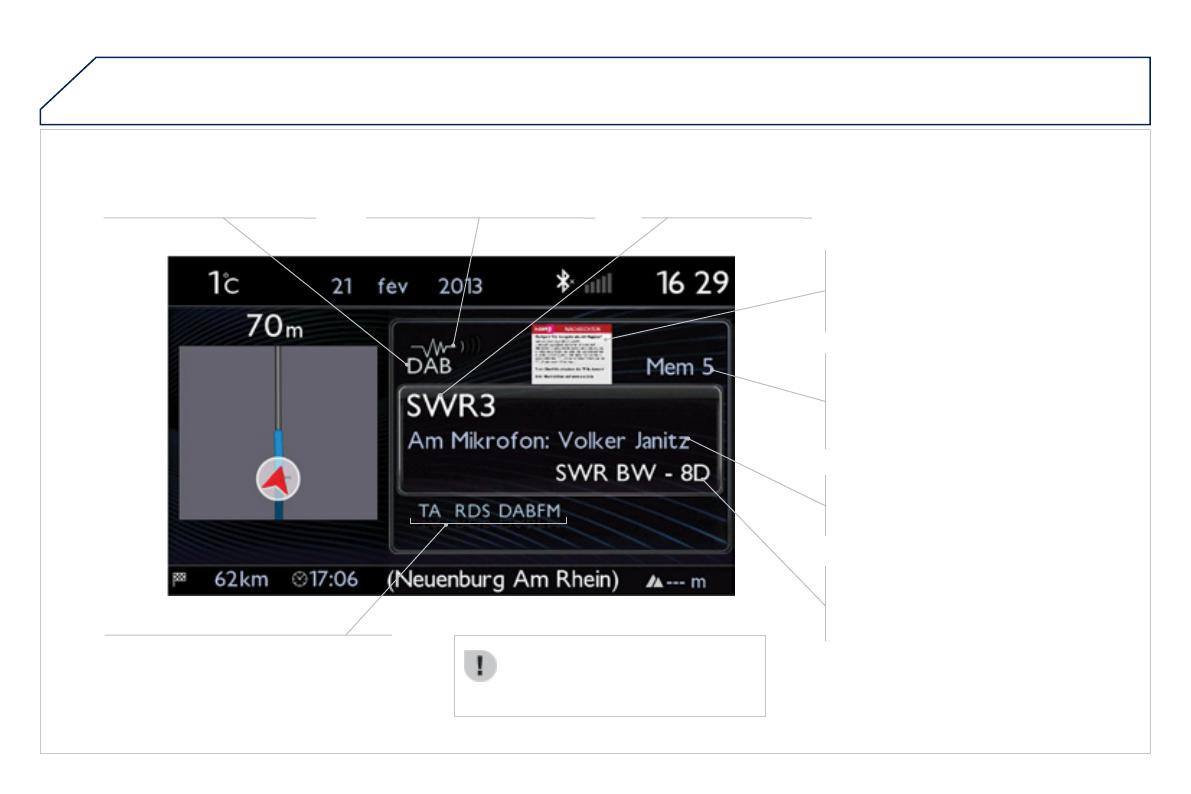Image resolution: width=1191 pixels, height=794 pixels.
Task: Toggle DABFM station tracking indicator
Action: click(x=530, y=511)
